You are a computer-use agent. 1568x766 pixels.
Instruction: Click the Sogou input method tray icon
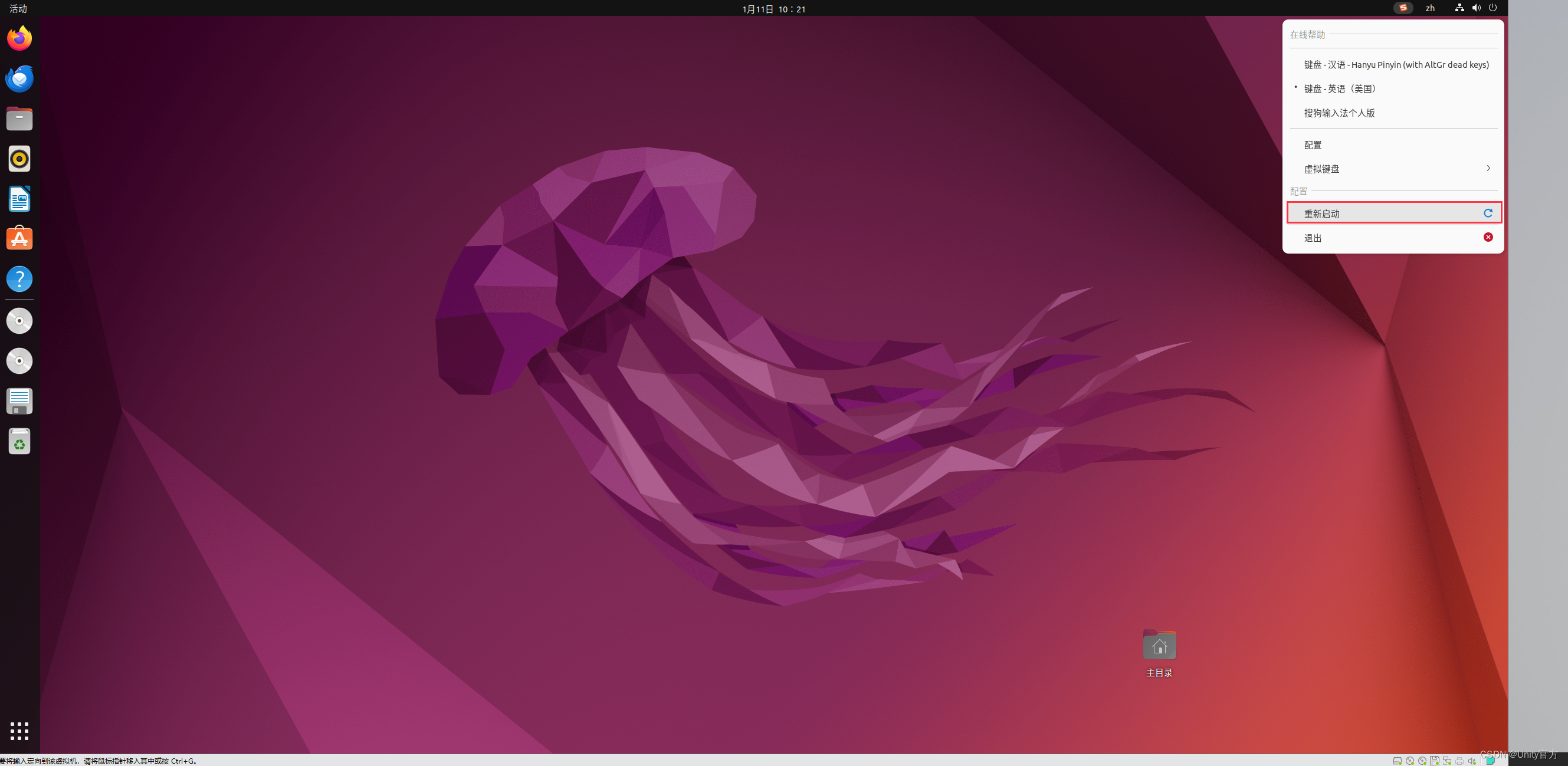(1402, 8)
